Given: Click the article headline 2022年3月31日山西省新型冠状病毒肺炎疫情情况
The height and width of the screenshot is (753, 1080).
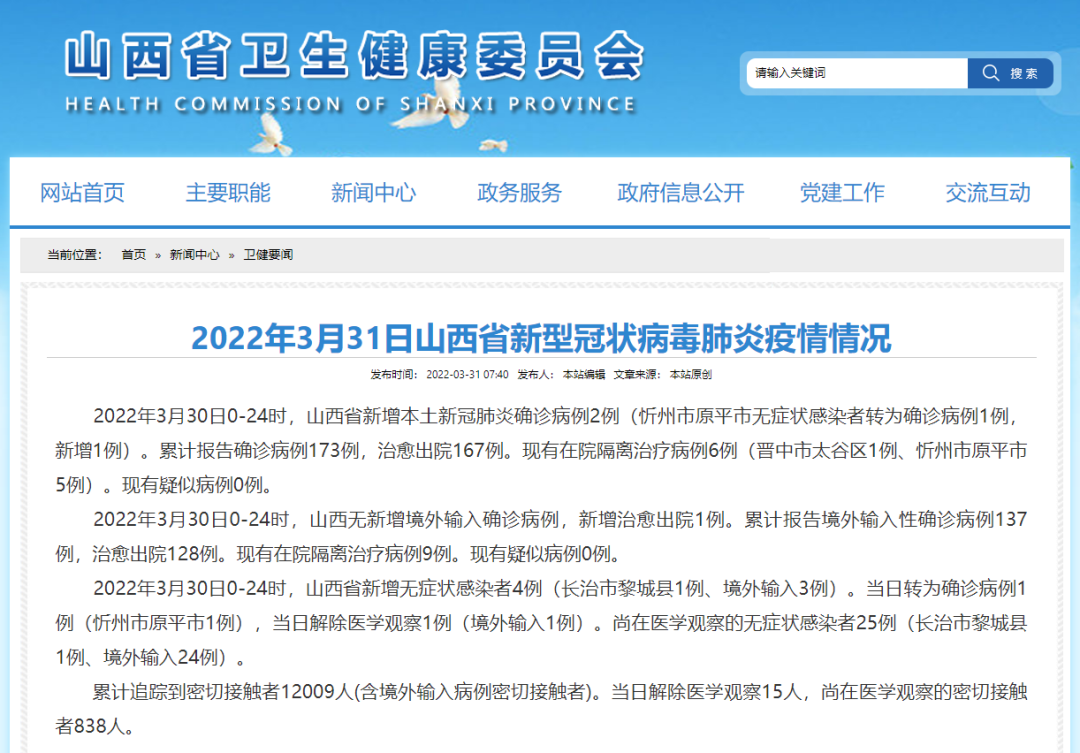Looking at the screenshot, I should [x=541, y=338].
